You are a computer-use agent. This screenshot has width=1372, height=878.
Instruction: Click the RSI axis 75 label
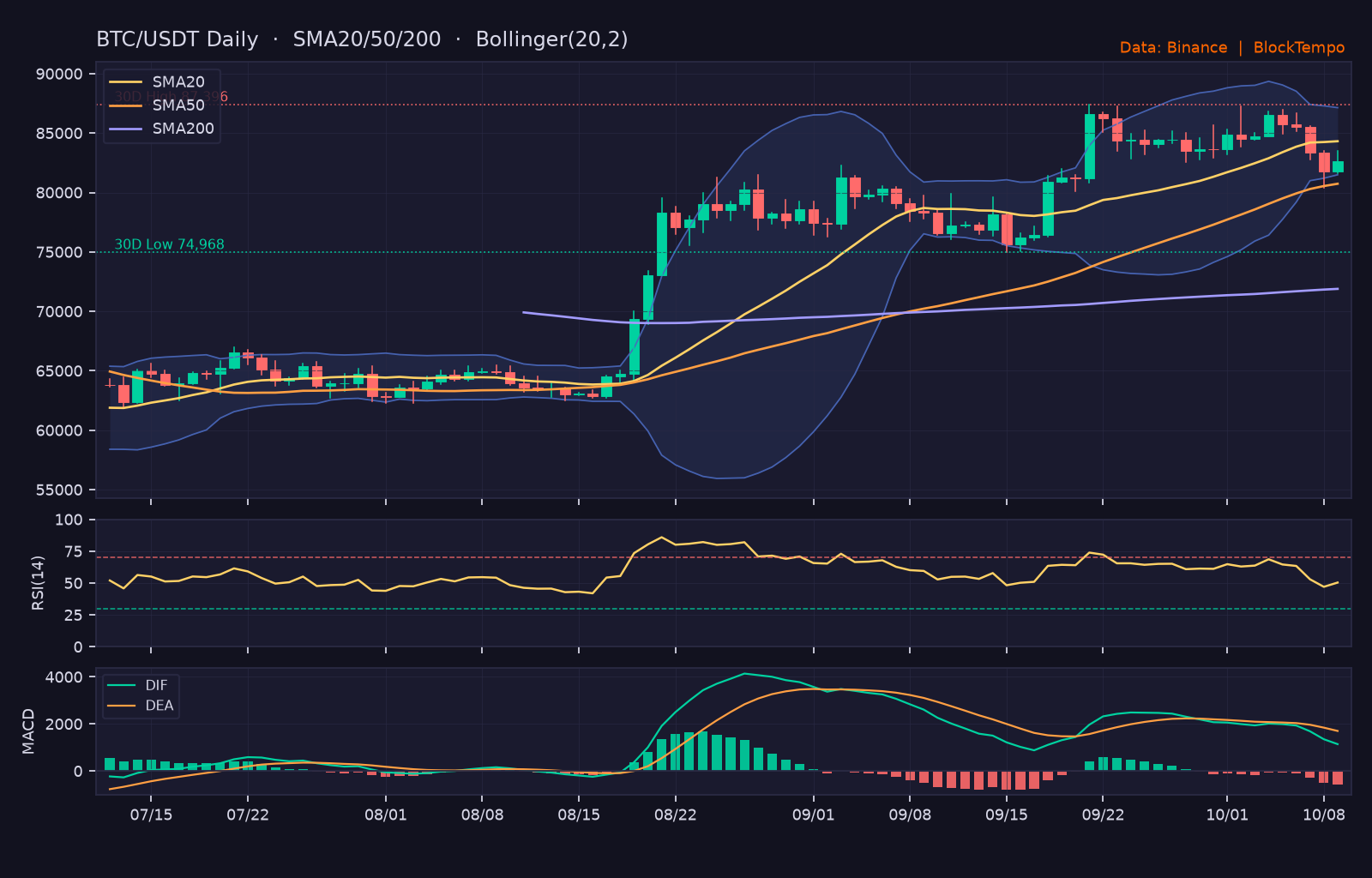pos(74,551)
